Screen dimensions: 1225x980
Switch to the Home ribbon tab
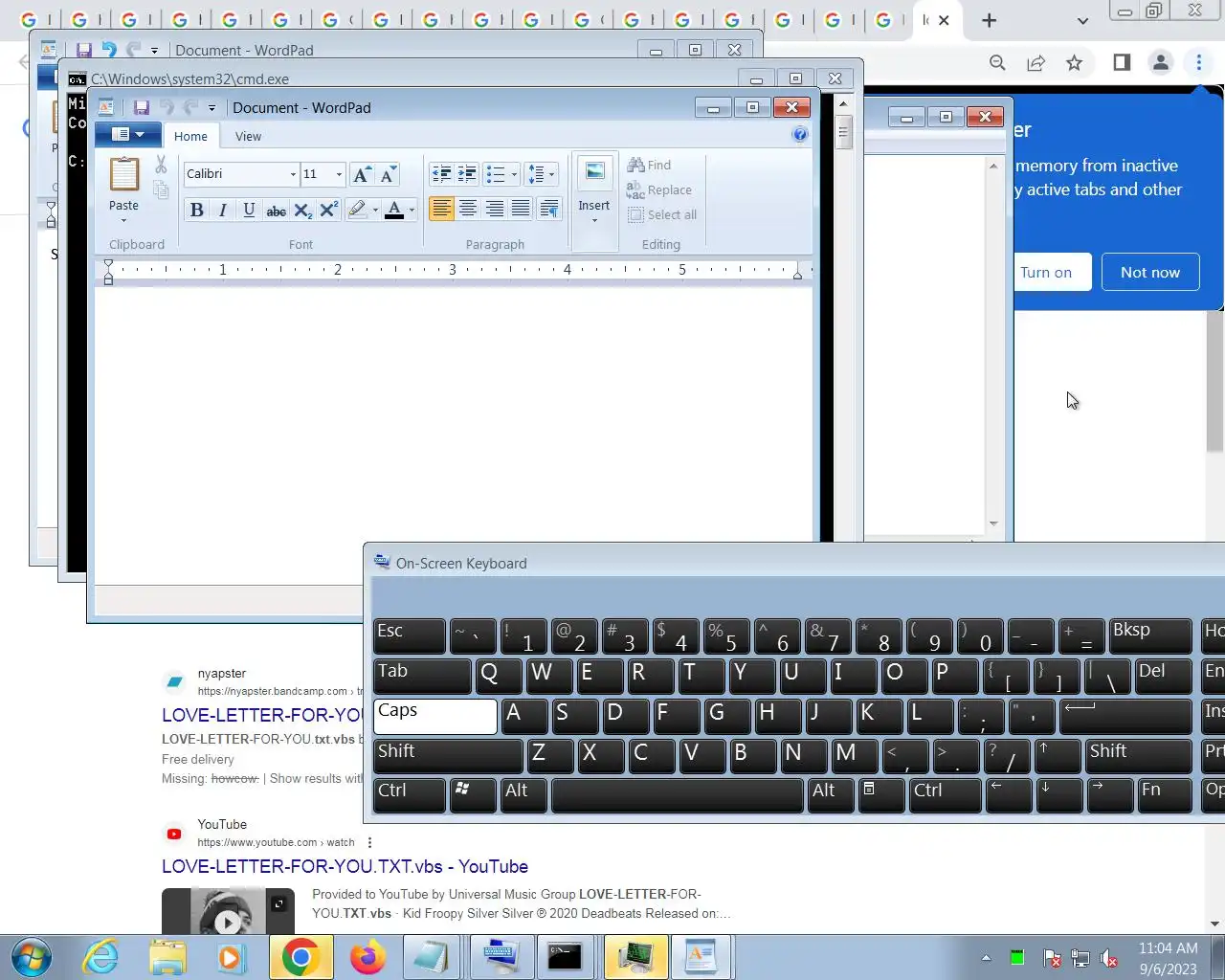(x=190, y=136)
